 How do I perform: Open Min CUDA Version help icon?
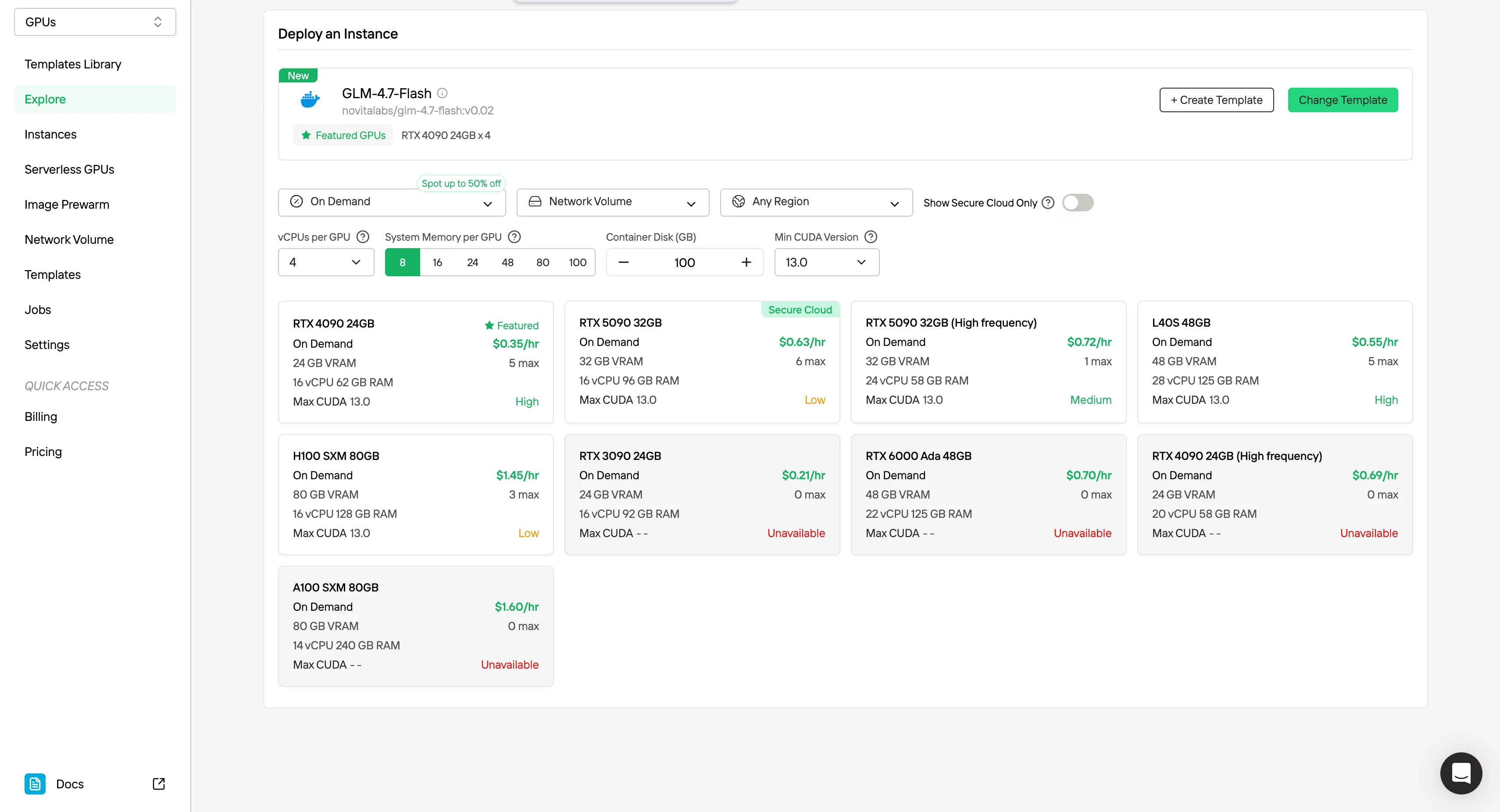[x=871, y=237]
